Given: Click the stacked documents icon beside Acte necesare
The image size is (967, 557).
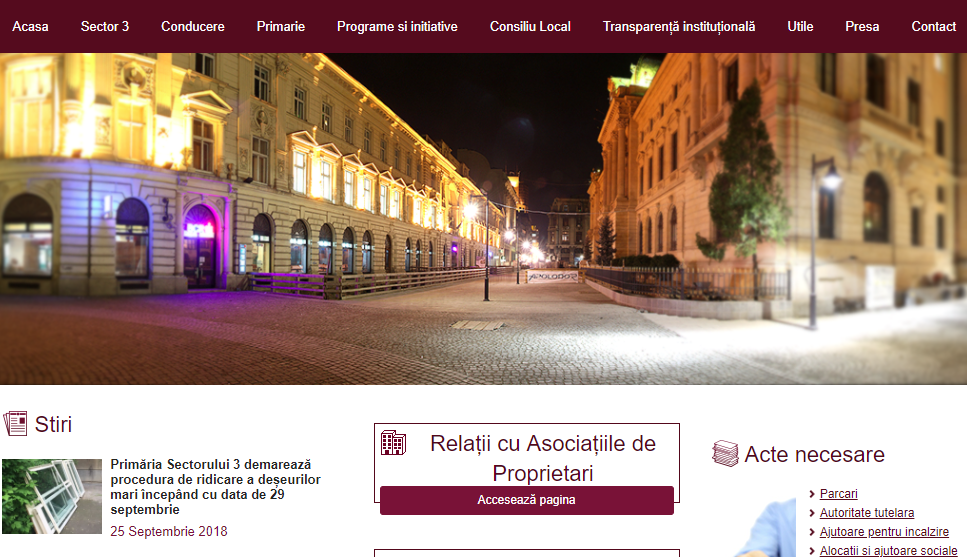Looking at the screenshot, I should point(725,455).
